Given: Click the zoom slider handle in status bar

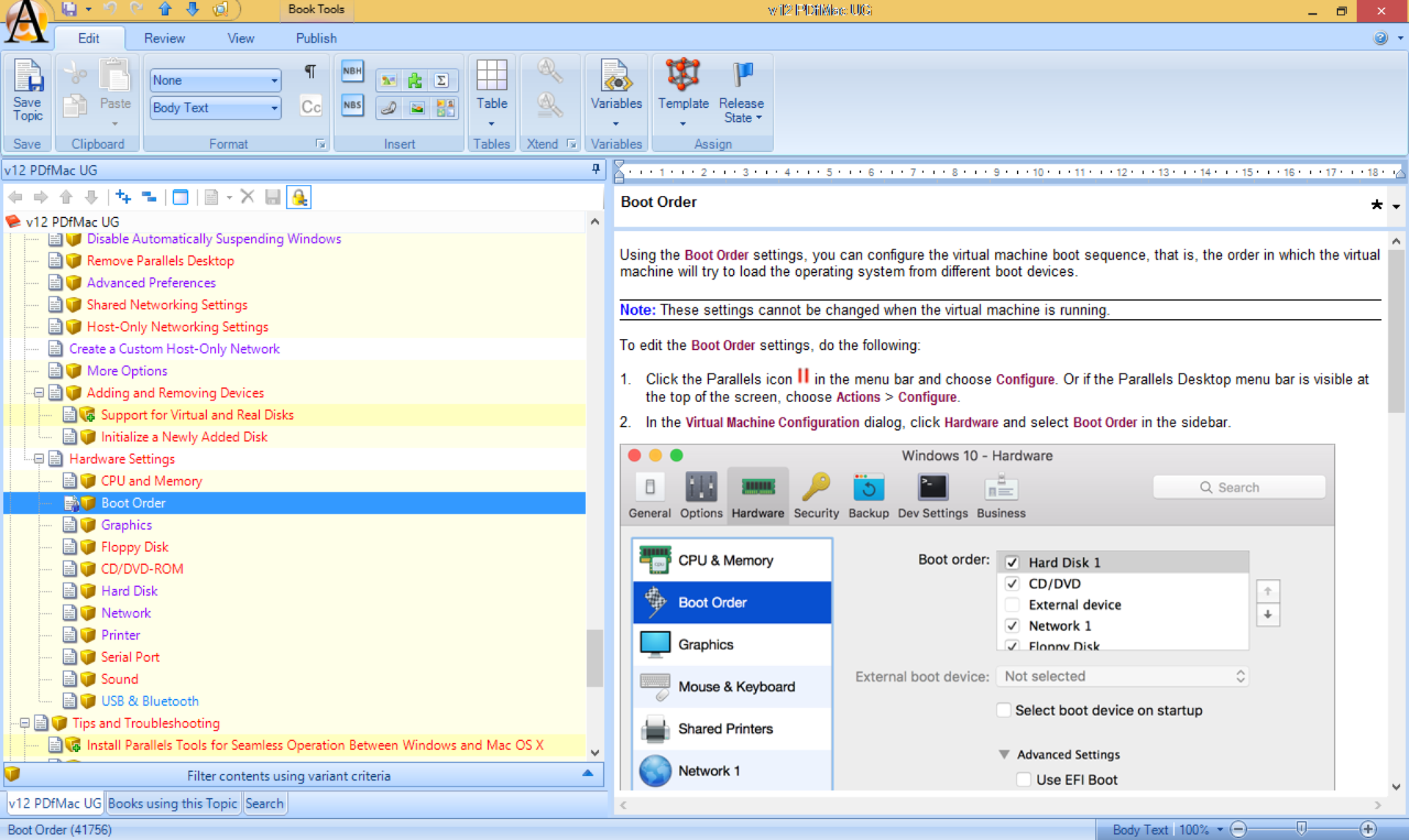Looking at the screenshot, I should pyautogui.click(x=1301, y=829).
